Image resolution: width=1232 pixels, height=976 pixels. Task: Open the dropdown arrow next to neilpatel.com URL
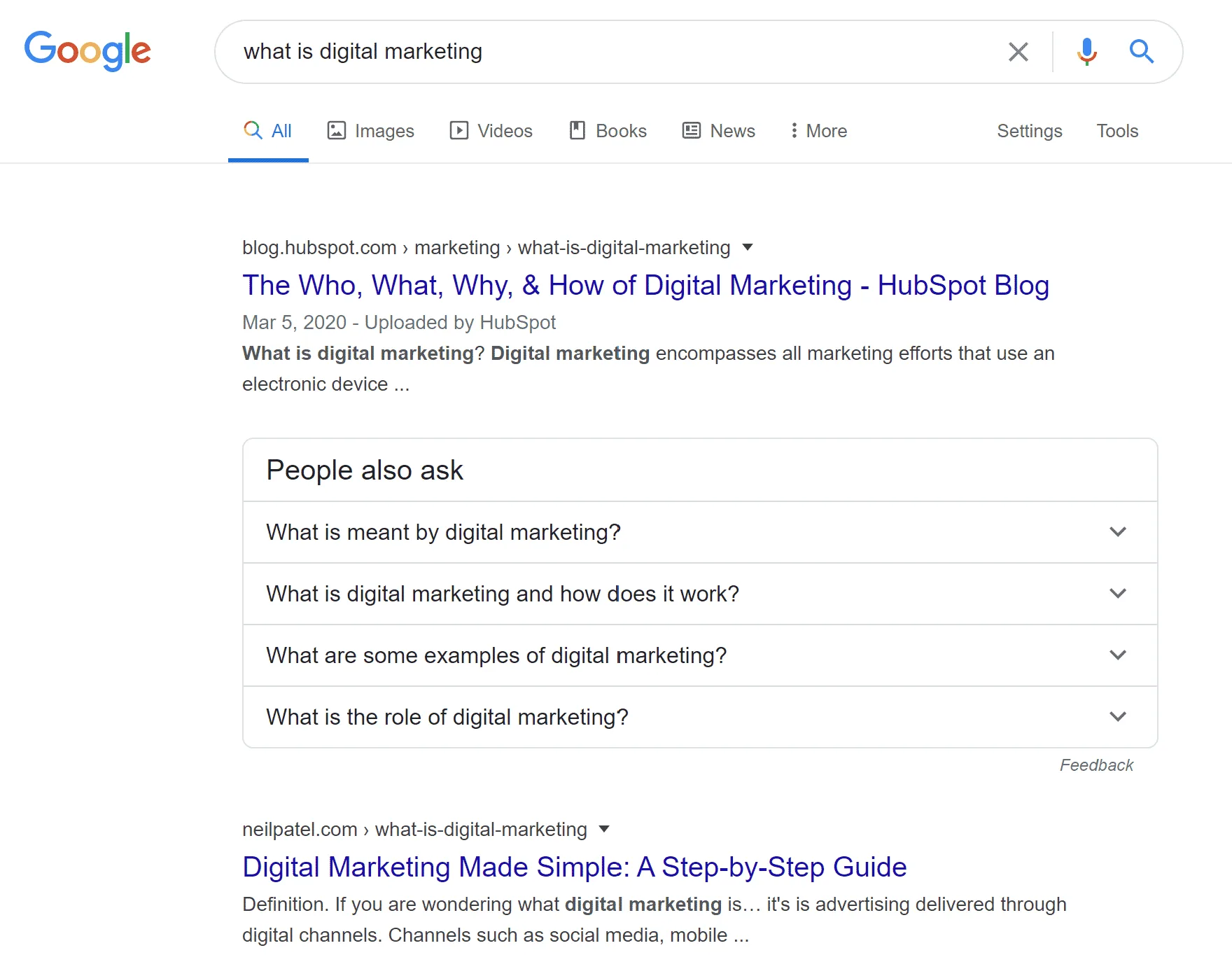click(604, 829)
